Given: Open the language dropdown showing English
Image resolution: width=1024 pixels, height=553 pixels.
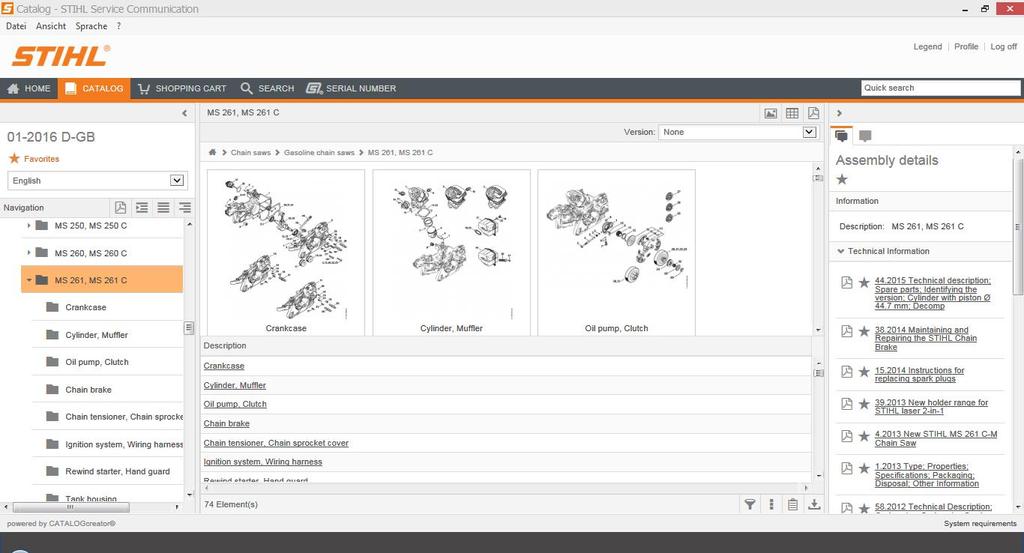Looking at the screenshot, I should [97, 180].
